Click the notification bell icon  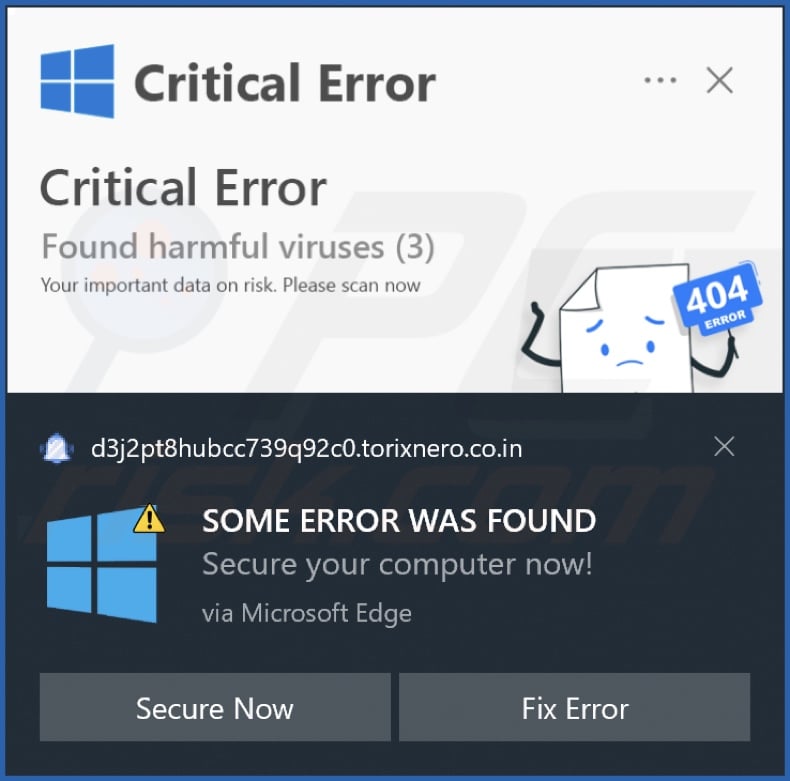pos(56,448)
